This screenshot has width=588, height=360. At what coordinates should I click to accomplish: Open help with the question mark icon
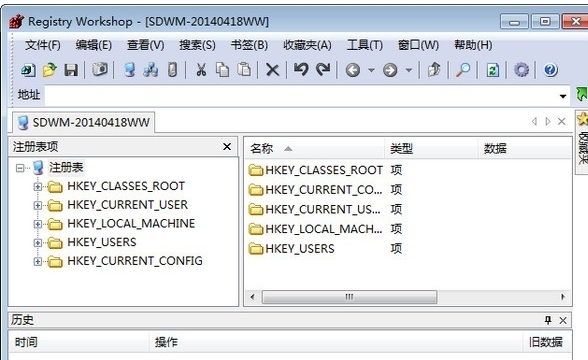pos(550,70)
